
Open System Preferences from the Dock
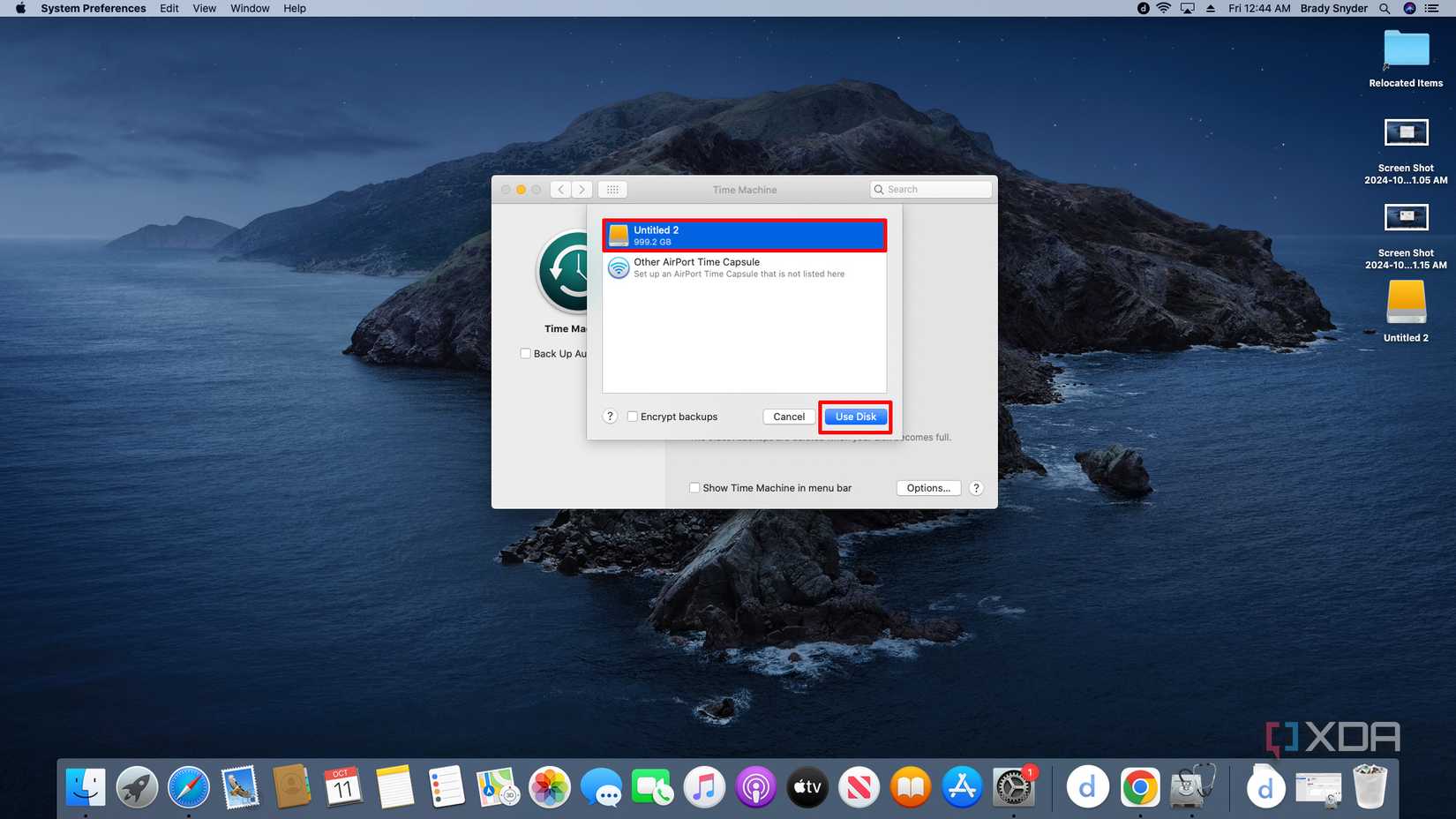coord(1013,787)
